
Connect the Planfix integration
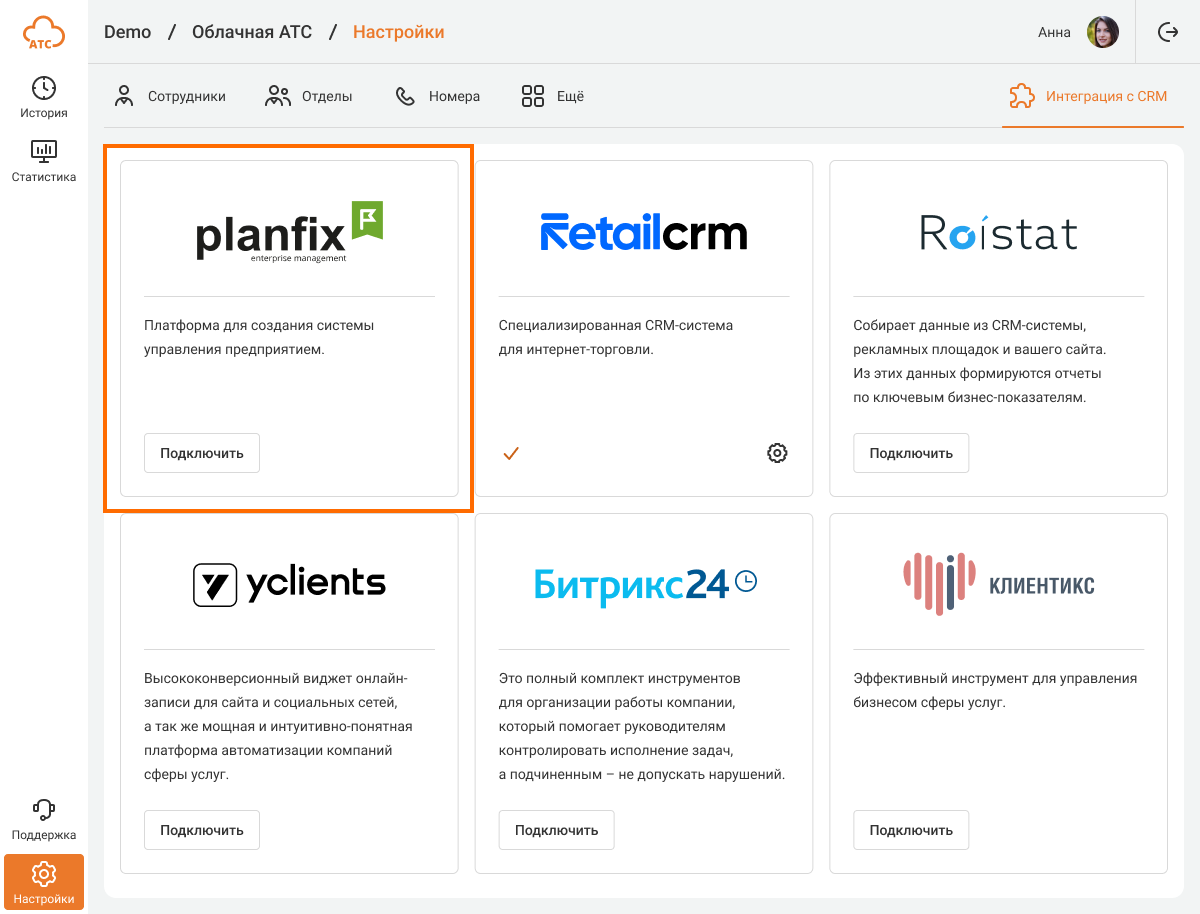[202, 453]
